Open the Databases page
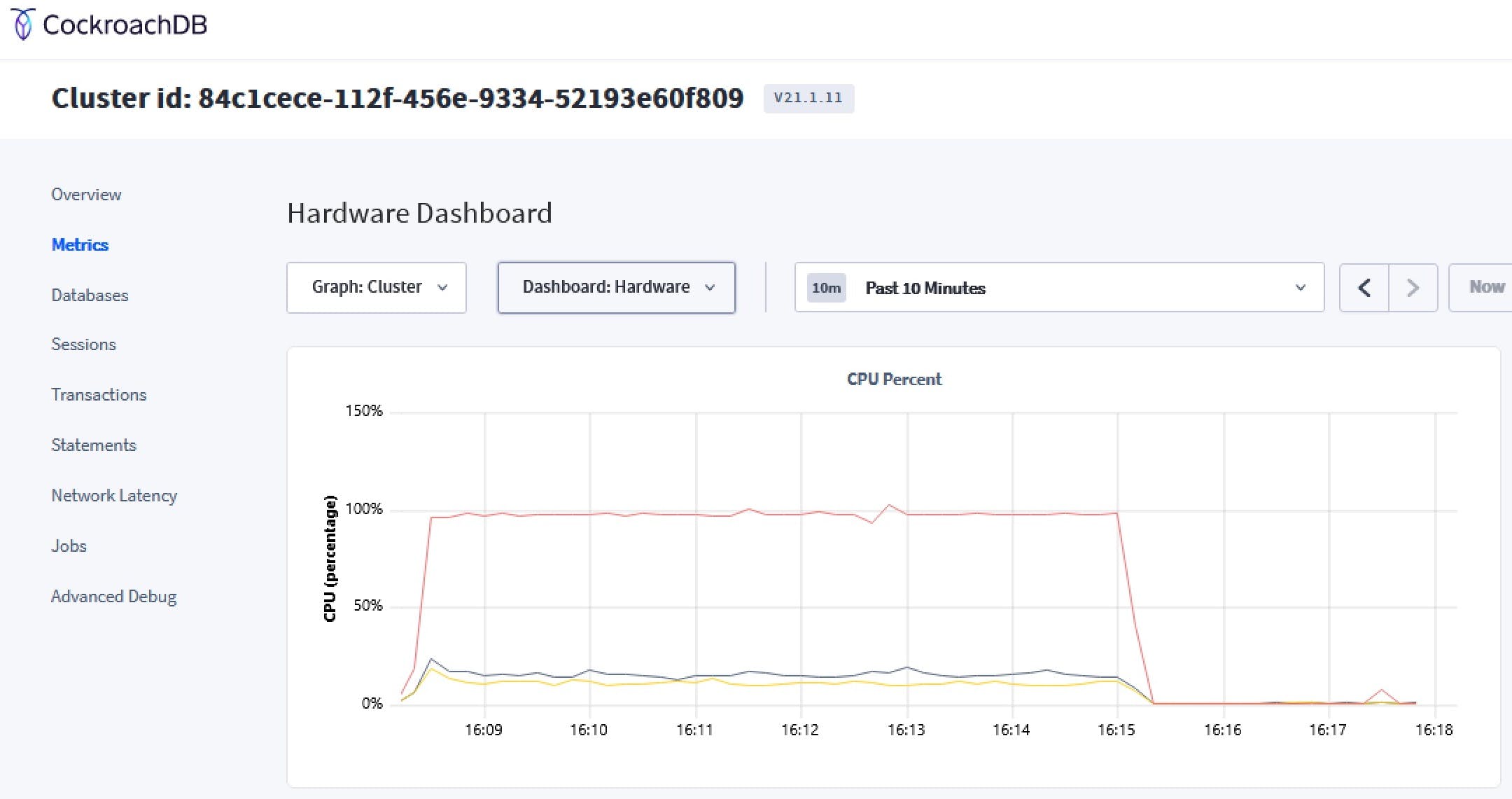The height and width of the screenshot is (799, 1512). pos(90,296)
